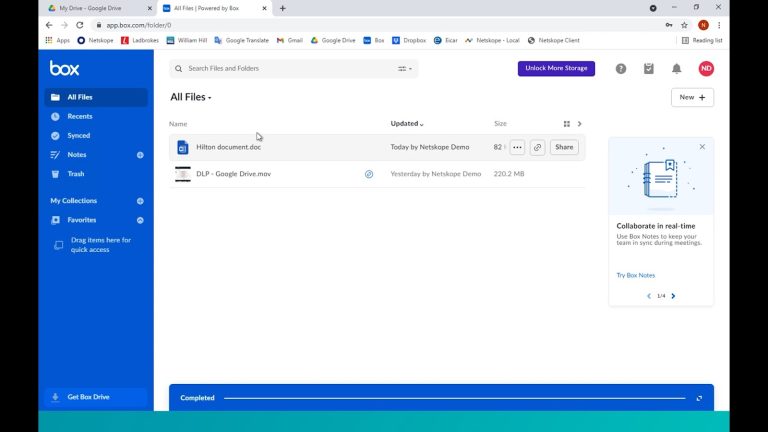Image resolution: width=768 pixels, height=432 pixels.
Task: Open DLP - Google Drive.mov file
Action: [233, 174]
